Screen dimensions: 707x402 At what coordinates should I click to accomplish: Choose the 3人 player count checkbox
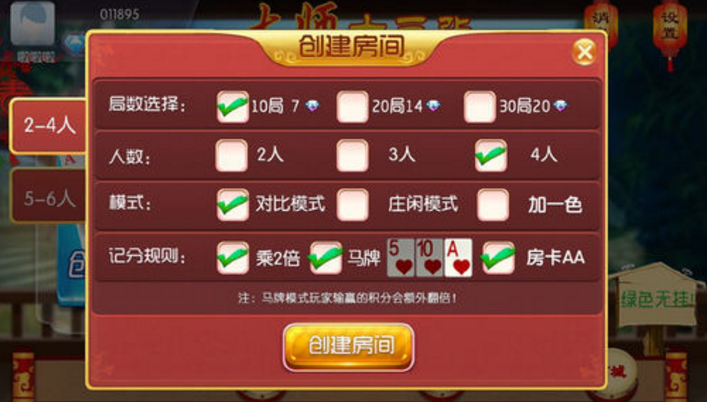click(353, 156)
